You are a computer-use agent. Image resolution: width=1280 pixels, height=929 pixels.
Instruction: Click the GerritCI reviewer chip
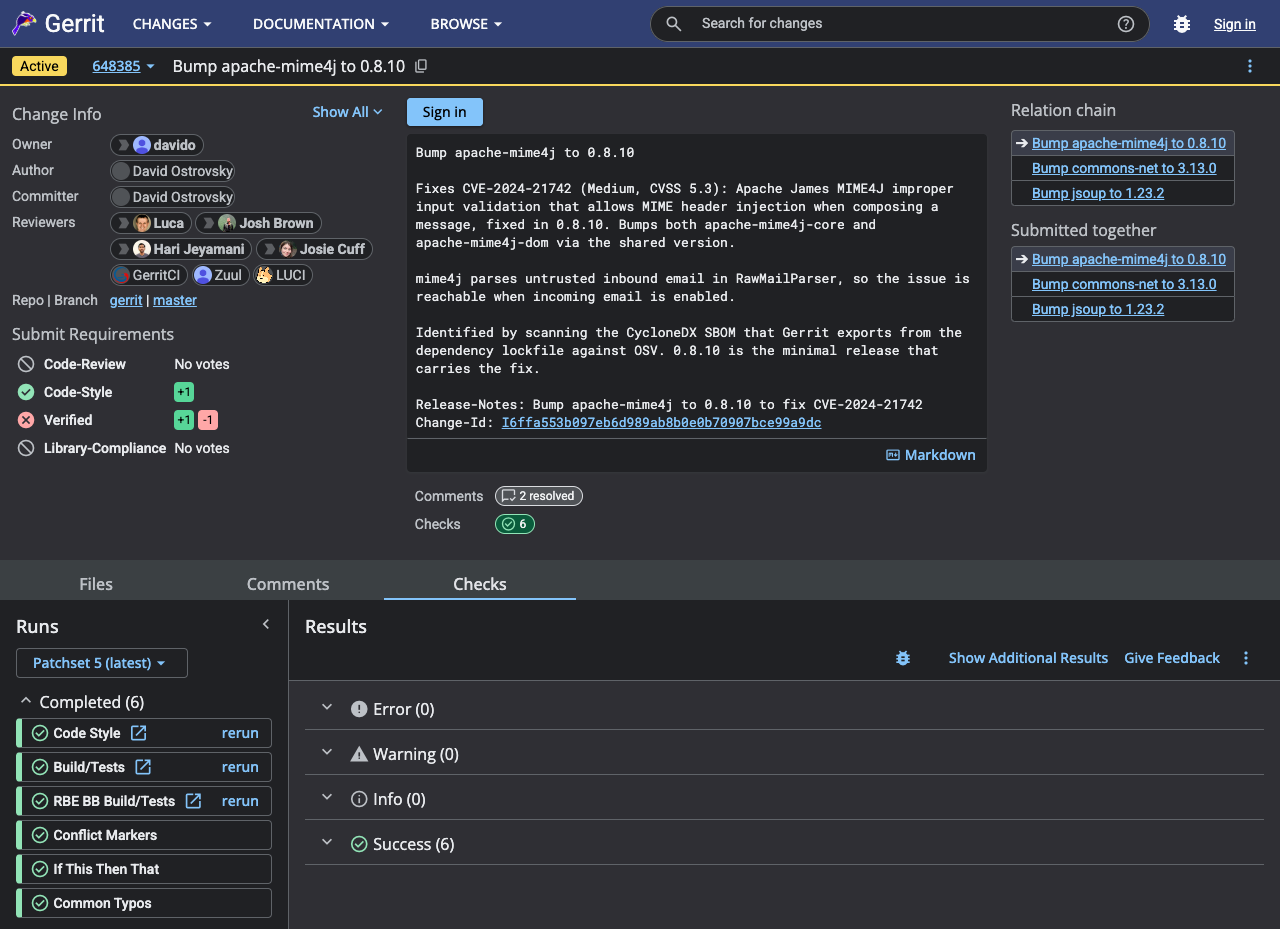coord(148,275)
